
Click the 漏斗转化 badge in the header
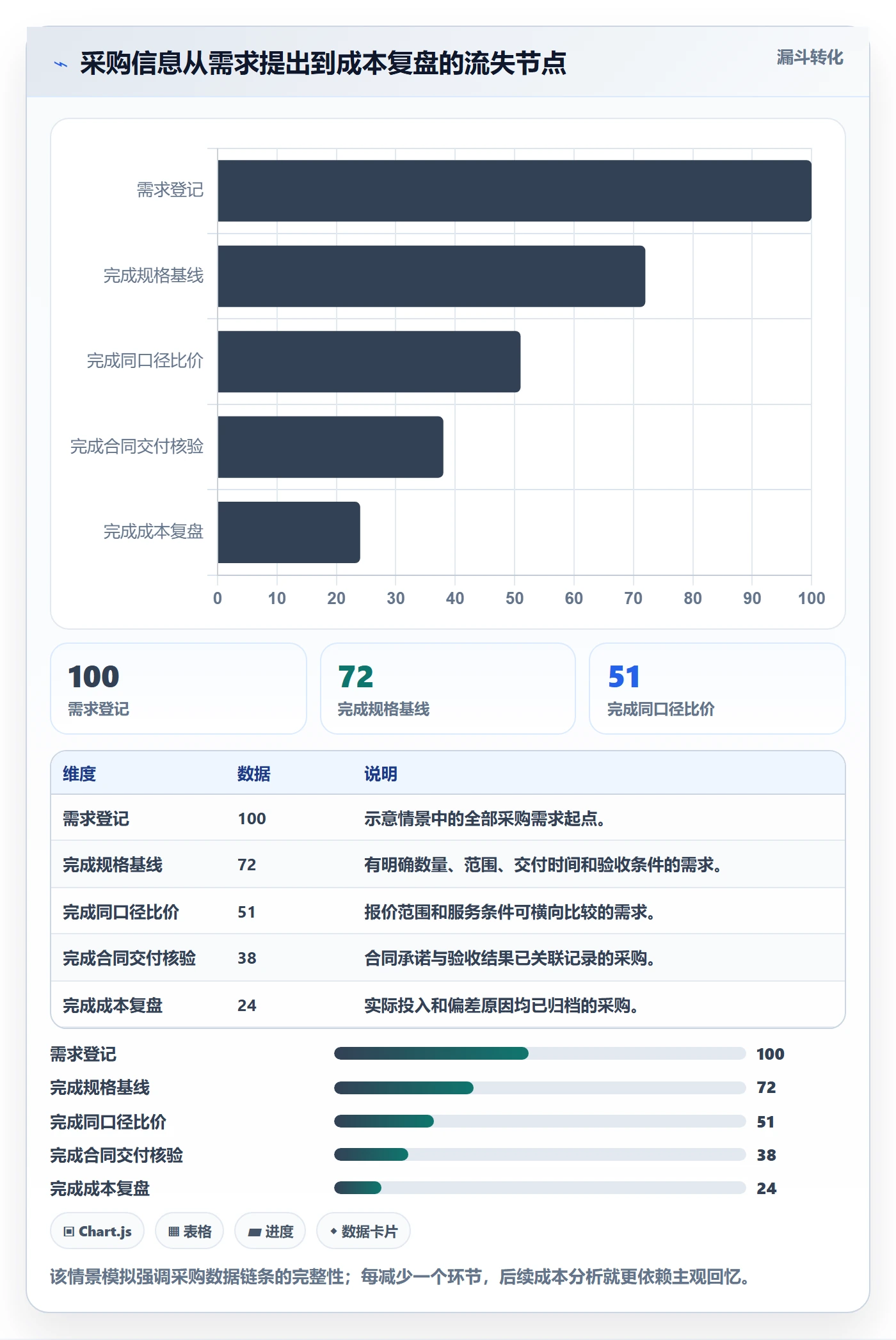(x=810, y=58)
